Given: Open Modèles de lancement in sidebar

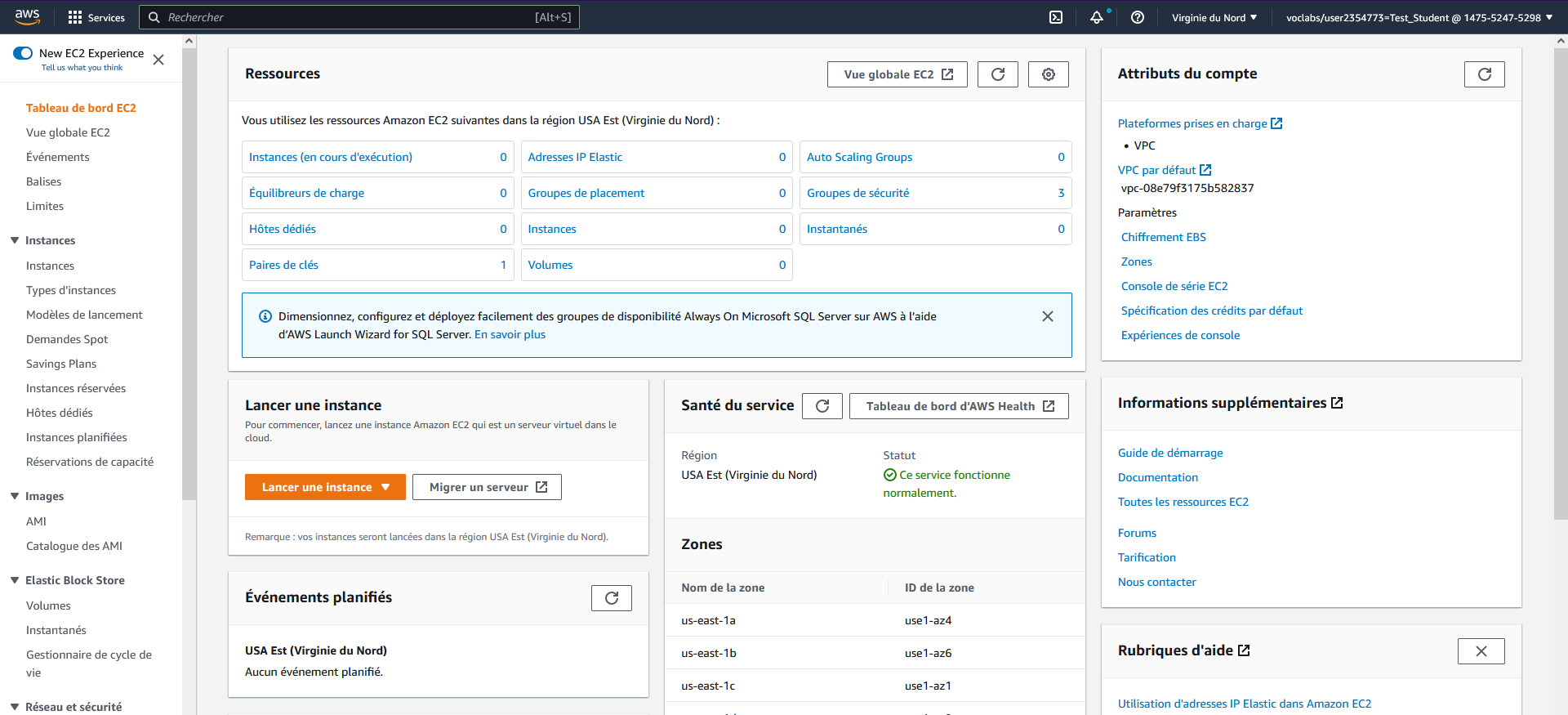Looking at the screenshot, I should [x=84, y=315].
